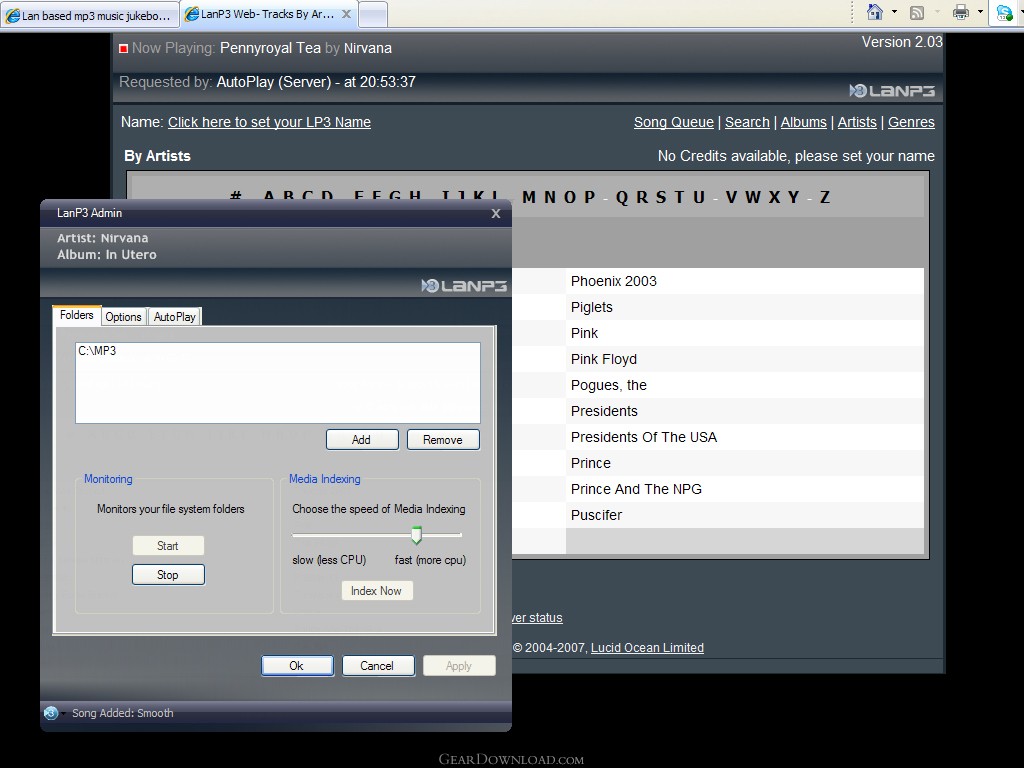Adjust the Media Indexing speed slider thumb
This screenshot has height=768, width=1024.
coord(416,535)
